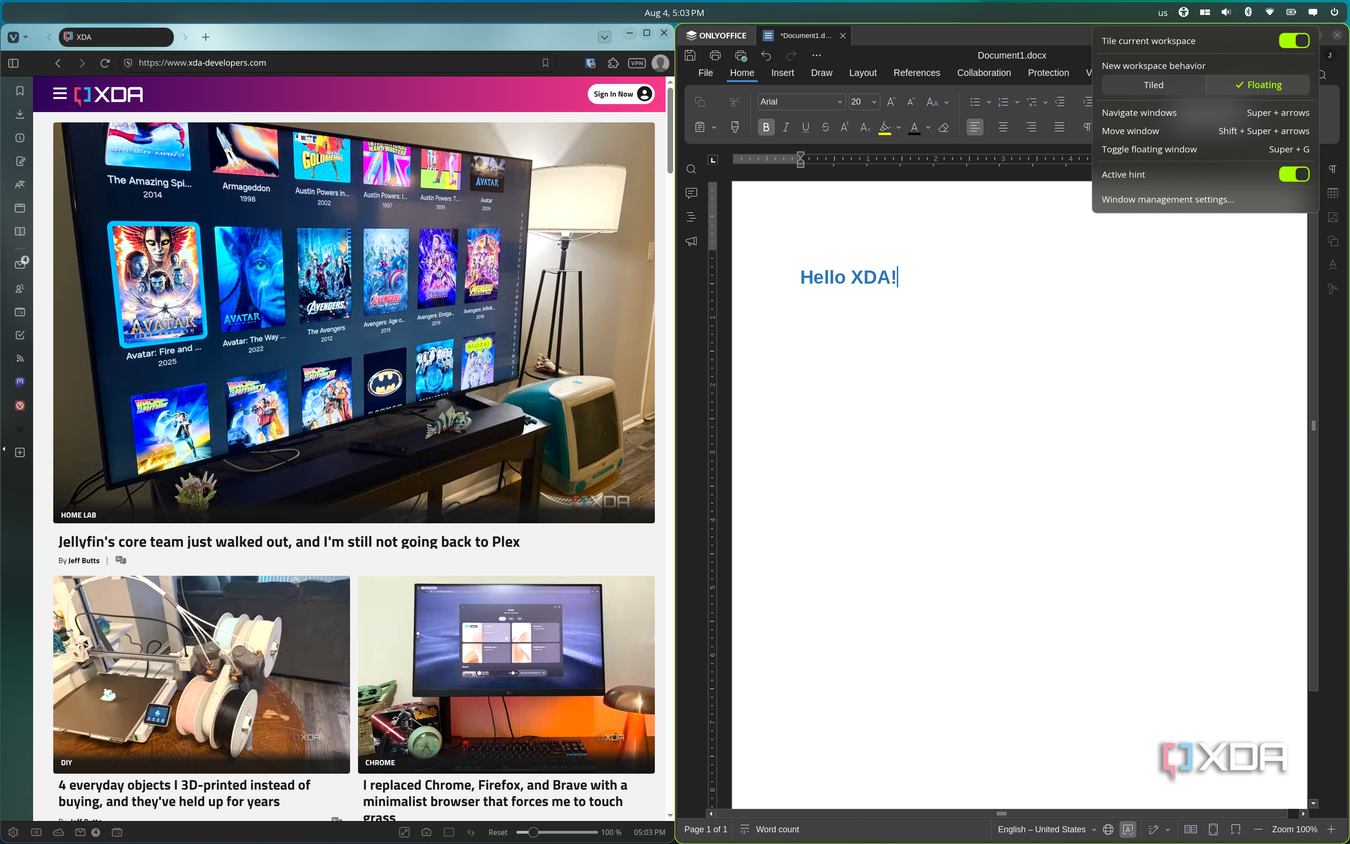This screenshot has width=1350, height=844.
Task: Disable the Active hint toggle
Action: 1294,174
